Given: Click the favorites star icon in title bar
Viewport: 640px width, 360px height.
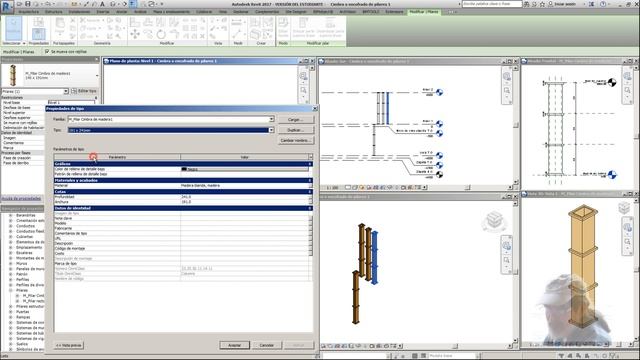Looking at the screenshot, I should [542, 4].
